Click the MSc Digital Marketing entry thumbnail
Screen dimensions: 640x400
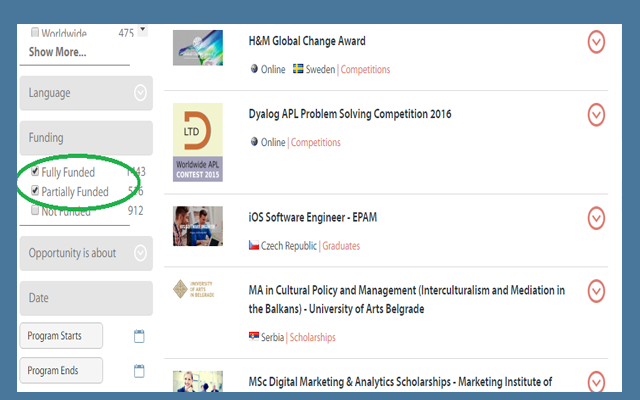(x=198, y=381)
